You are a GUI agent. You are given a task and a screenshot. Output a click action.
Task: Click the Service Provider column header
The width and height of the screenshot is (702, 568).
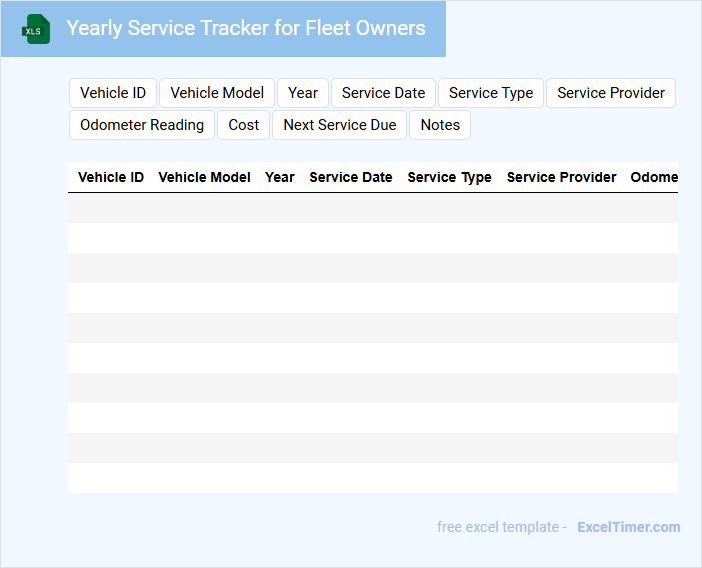click(x=561, y=177)
